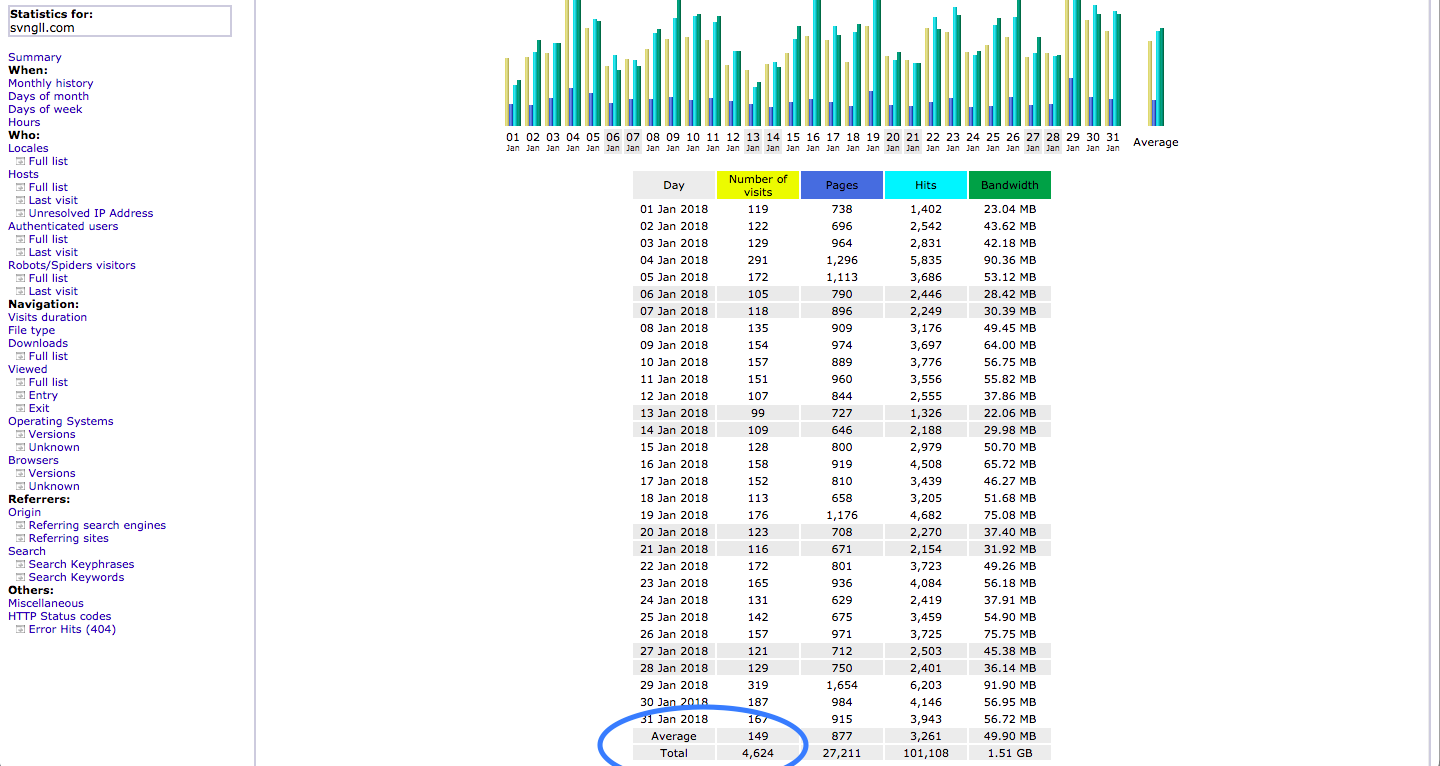Image resolution: width=1440 pixels, height=766 pixels.
Task: Click the icon beside Browsers Versions
Action: pyautogui.click(x=21, y=473)
